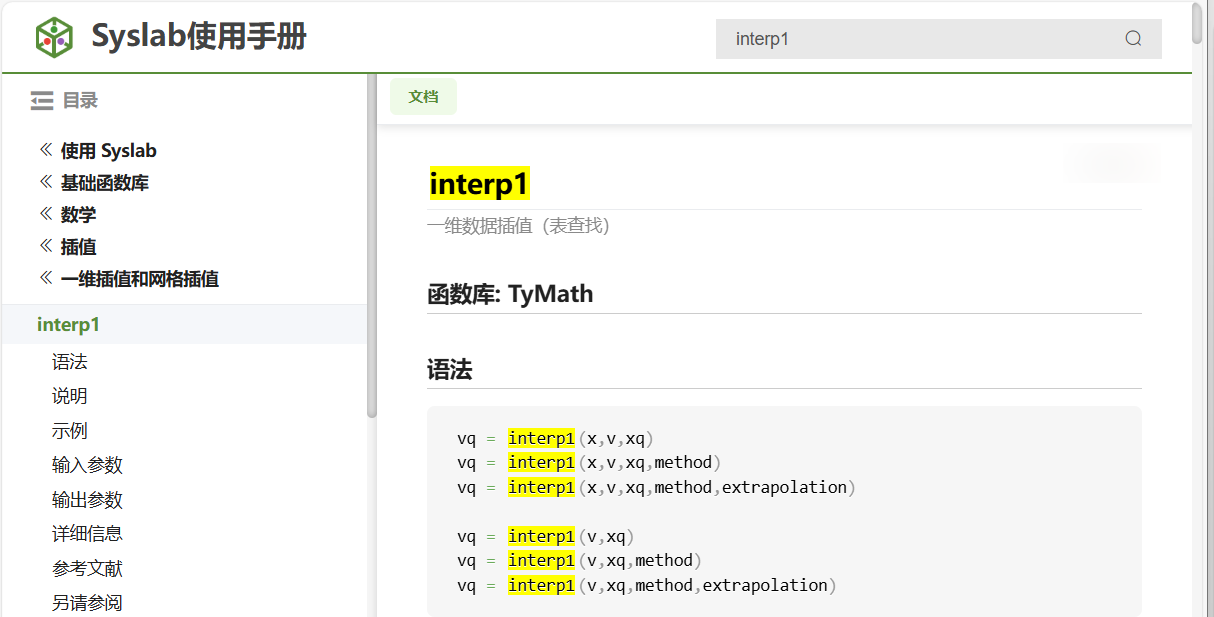Image resolution: width=1214 pixels, height=617 pixels.
Task: Click the Syslab cube logo icon
Action: pos(55,37)
